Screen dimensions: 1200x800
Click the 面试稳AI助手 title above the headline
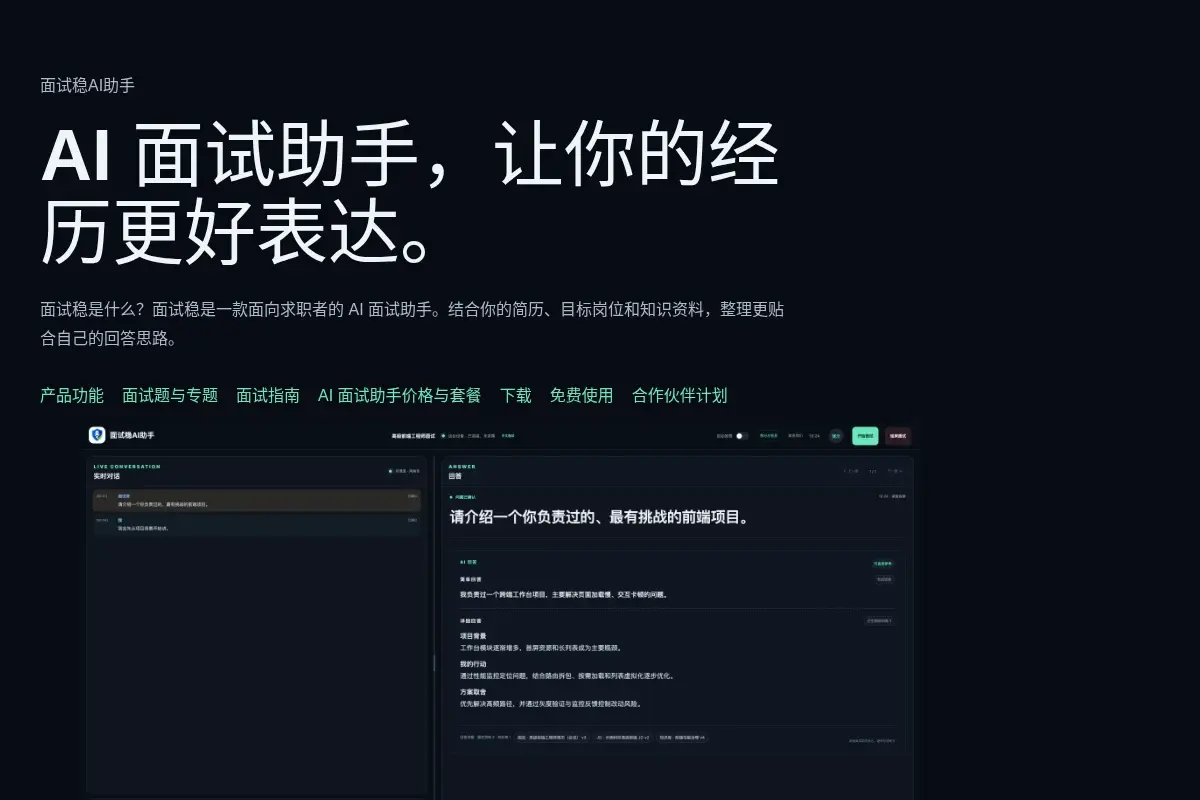(x=87, y=86)
